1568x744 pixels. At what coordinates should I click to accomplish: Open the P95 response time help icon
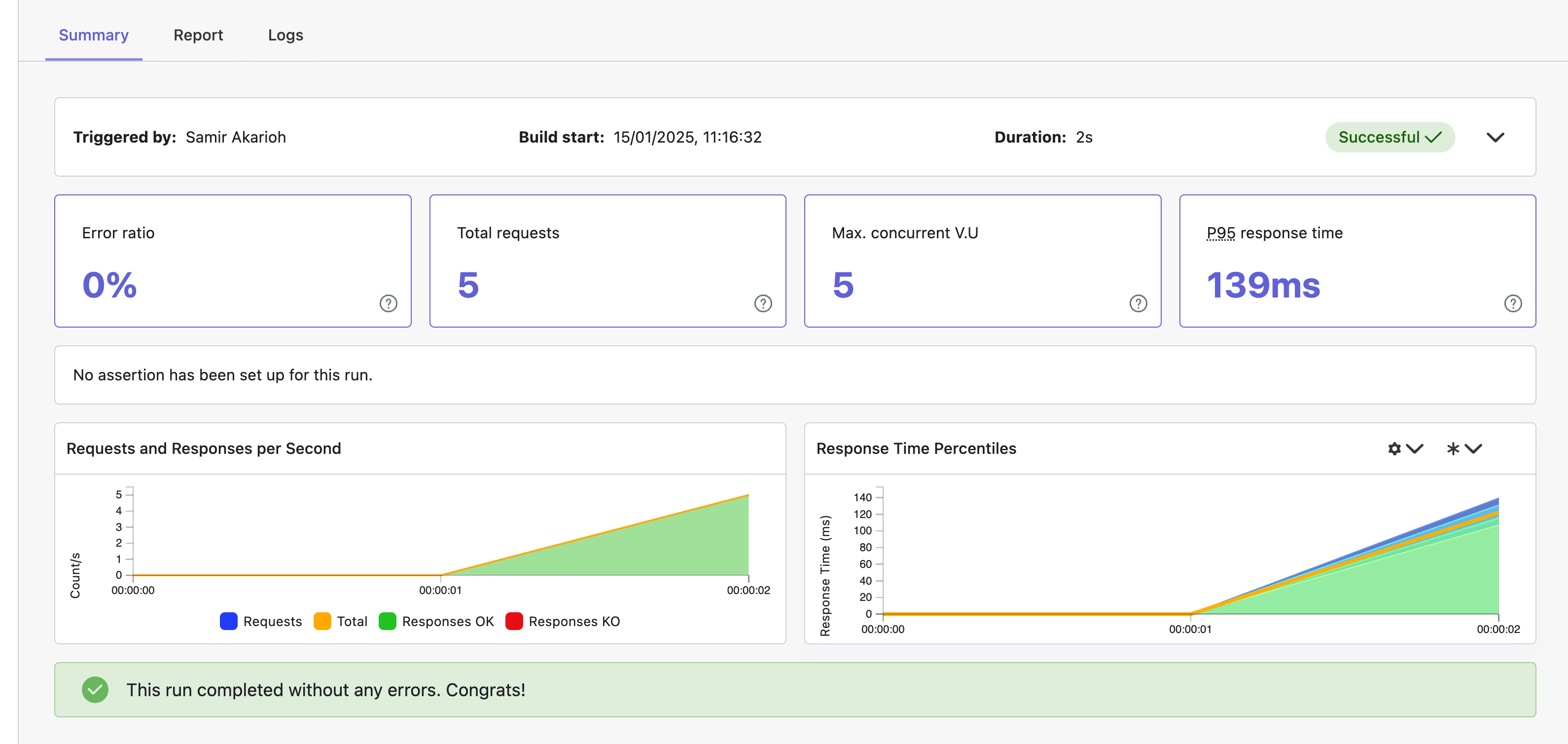(x=1513, y=303)
